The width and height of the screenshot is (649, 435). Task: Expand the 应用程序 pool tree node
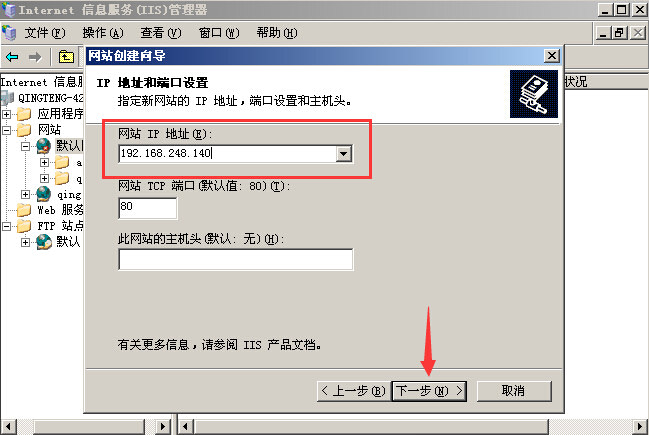click(7, 114)
